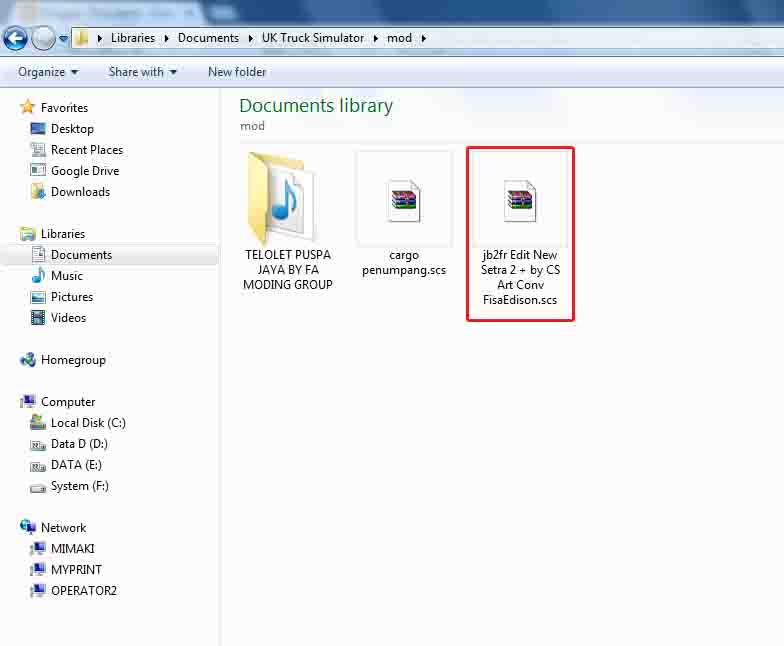This screenshot has height=646, width=784.
Task: Select Favorites in navigation pane
Action: (64, 108)
